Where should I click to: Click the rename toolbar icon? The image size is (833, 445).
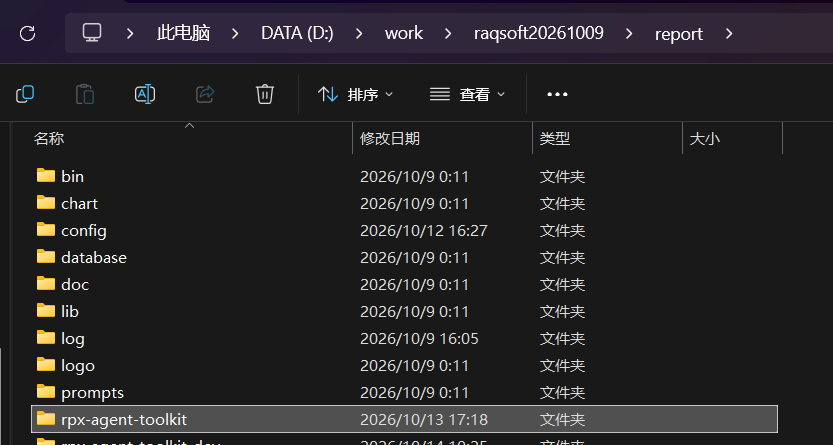(145, 94)
